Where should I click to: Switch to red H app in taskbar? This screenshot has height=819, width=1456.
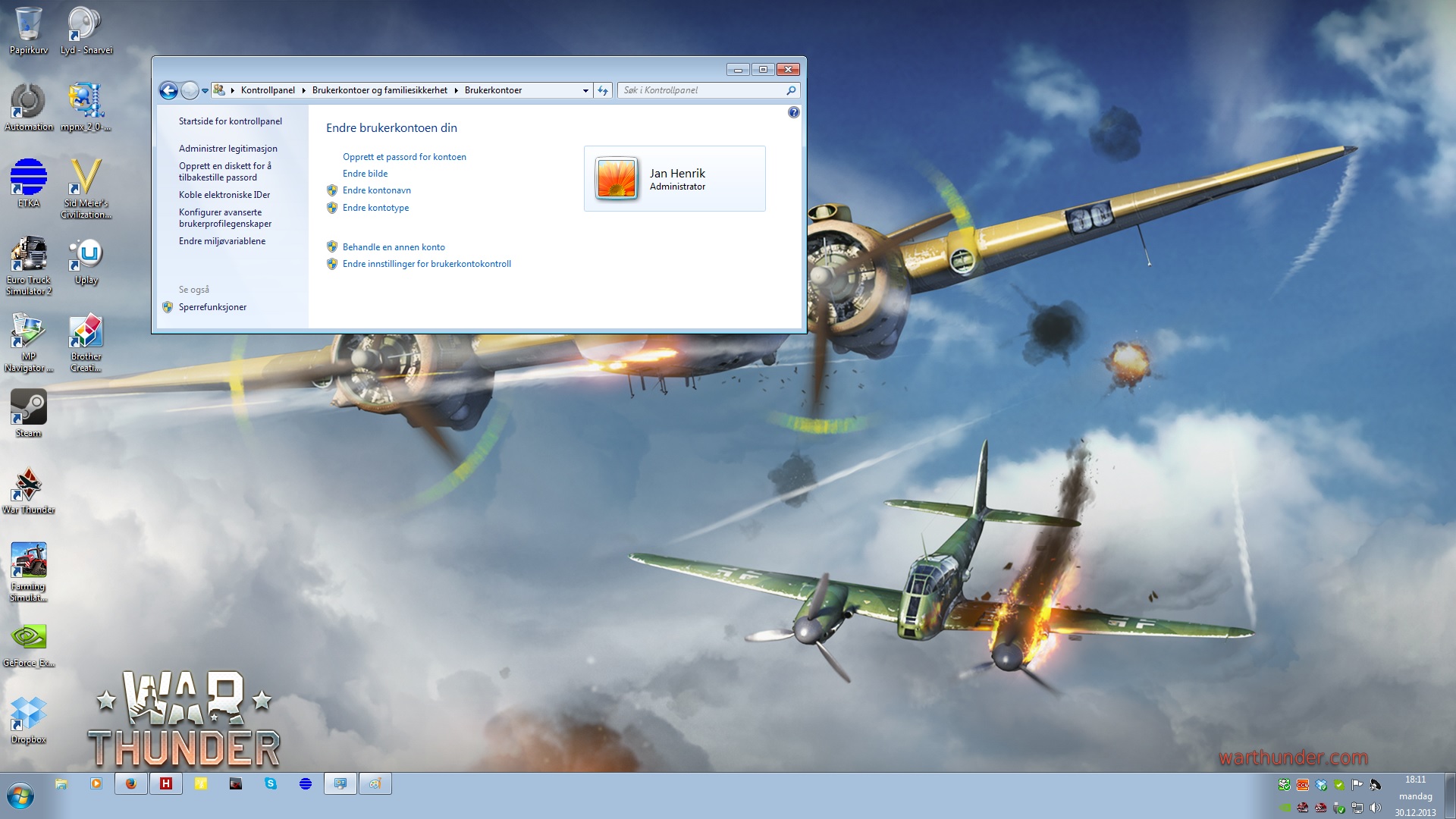[166, 784]
